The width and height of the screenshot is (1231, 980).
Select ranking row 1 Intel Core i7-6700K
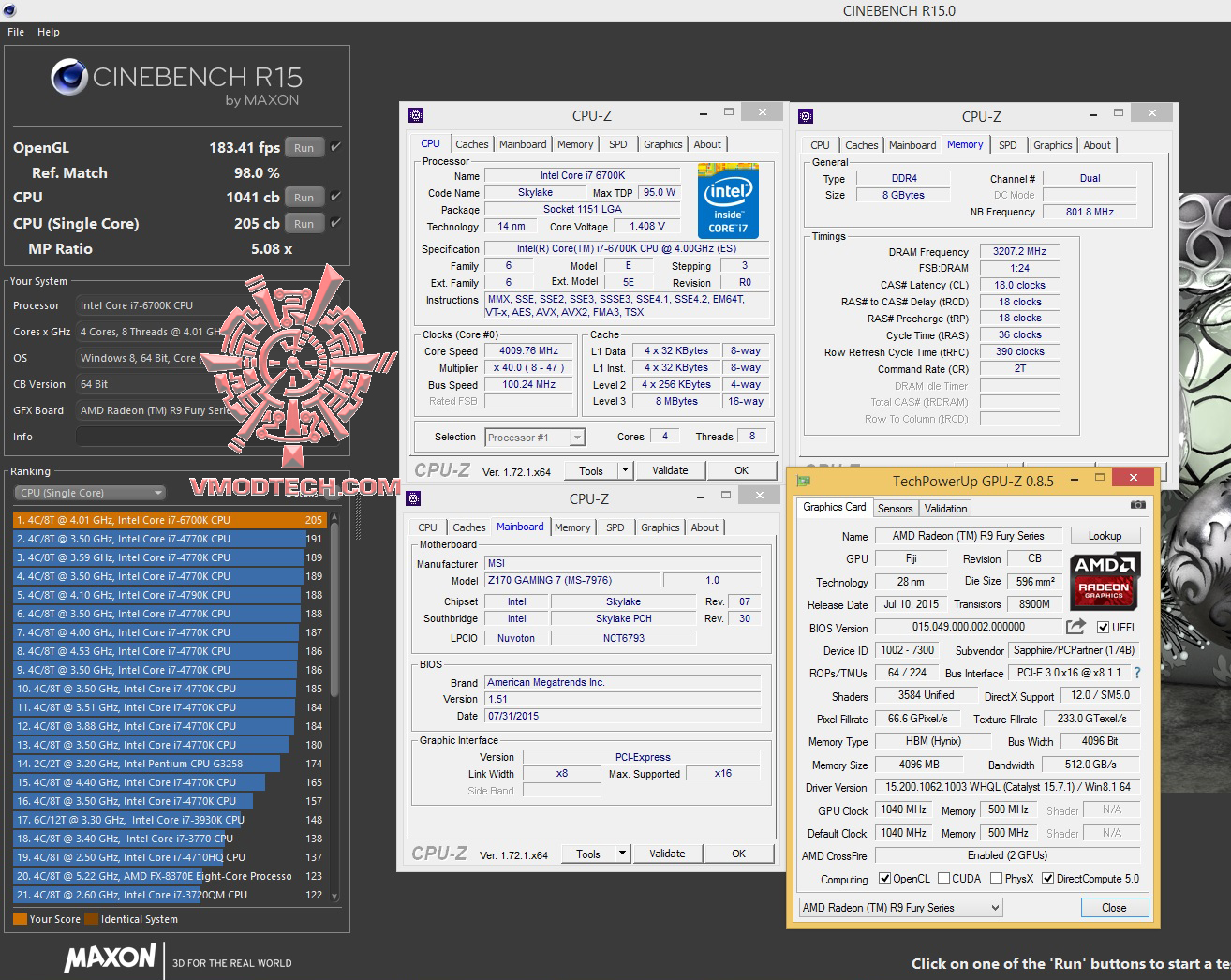pos(170,520)
